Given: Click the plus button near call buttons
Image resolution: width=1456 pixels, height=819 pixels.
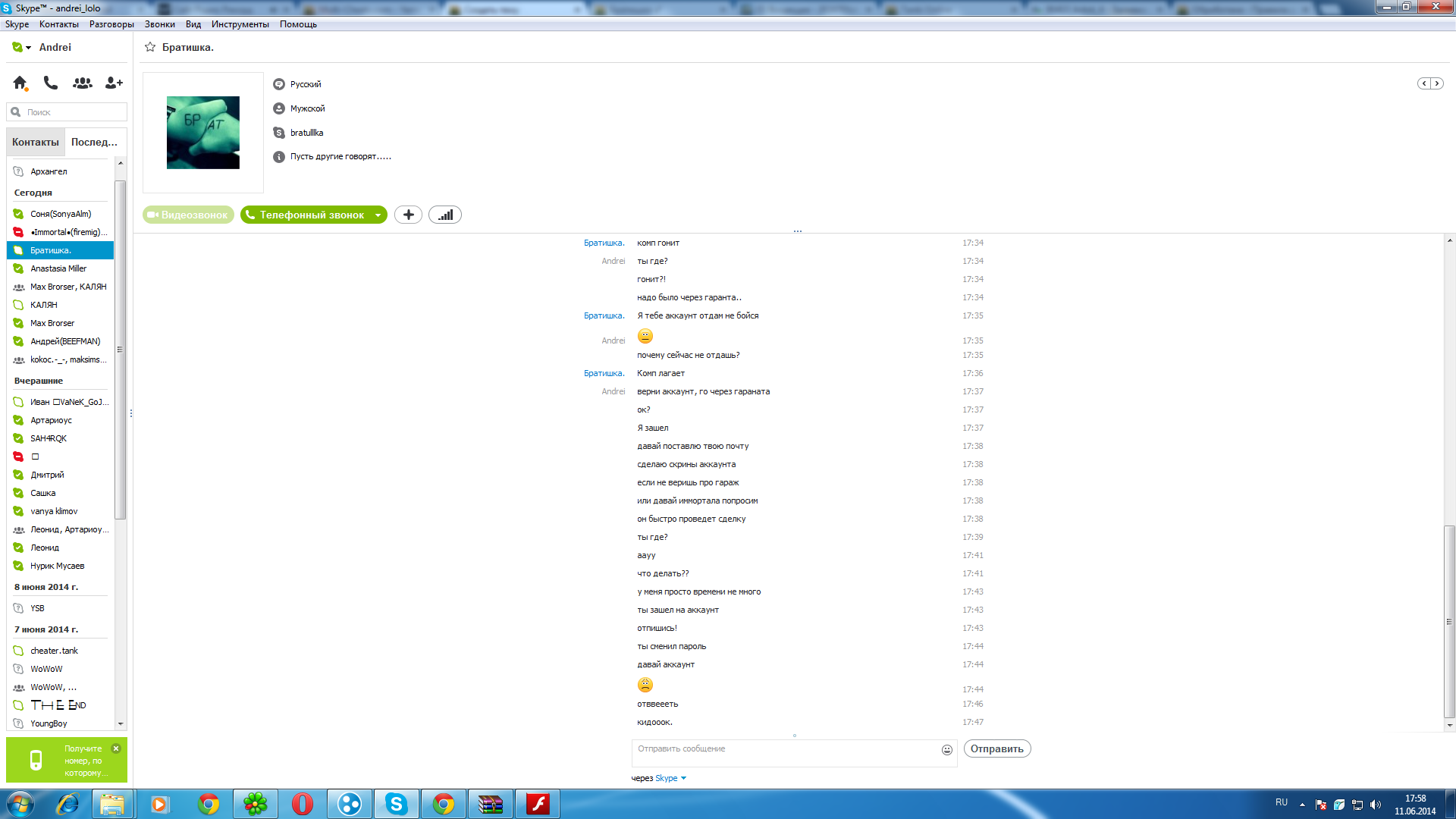Looking at the screenshot, I should click(408, 215).
